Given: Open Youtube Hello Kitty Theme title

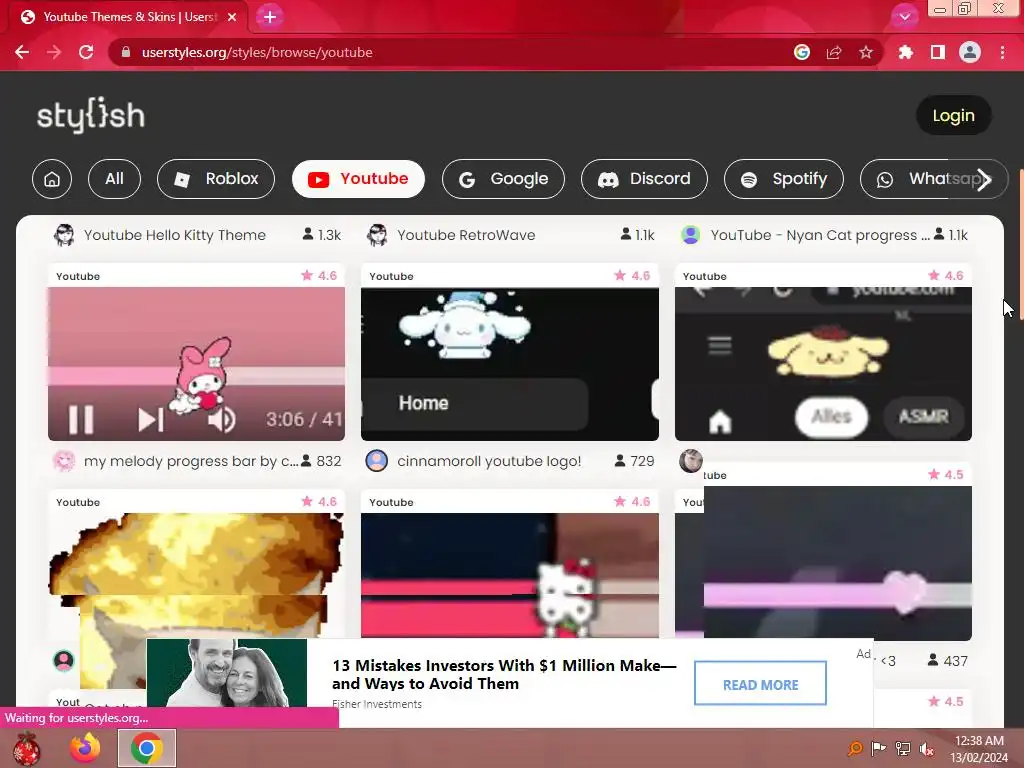Looking at the screenshot, I should coord(175,235).
